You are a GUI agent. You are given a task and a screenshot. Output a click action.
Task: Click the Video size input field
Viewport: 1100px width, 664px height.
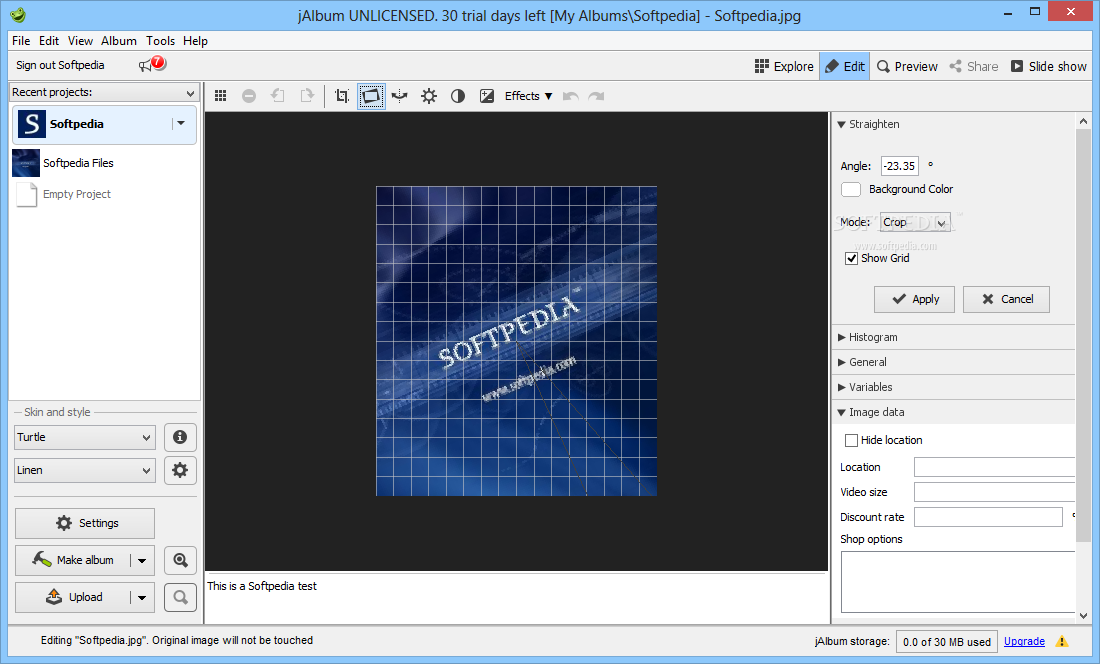pyautogui.click(x=994, y=492)
